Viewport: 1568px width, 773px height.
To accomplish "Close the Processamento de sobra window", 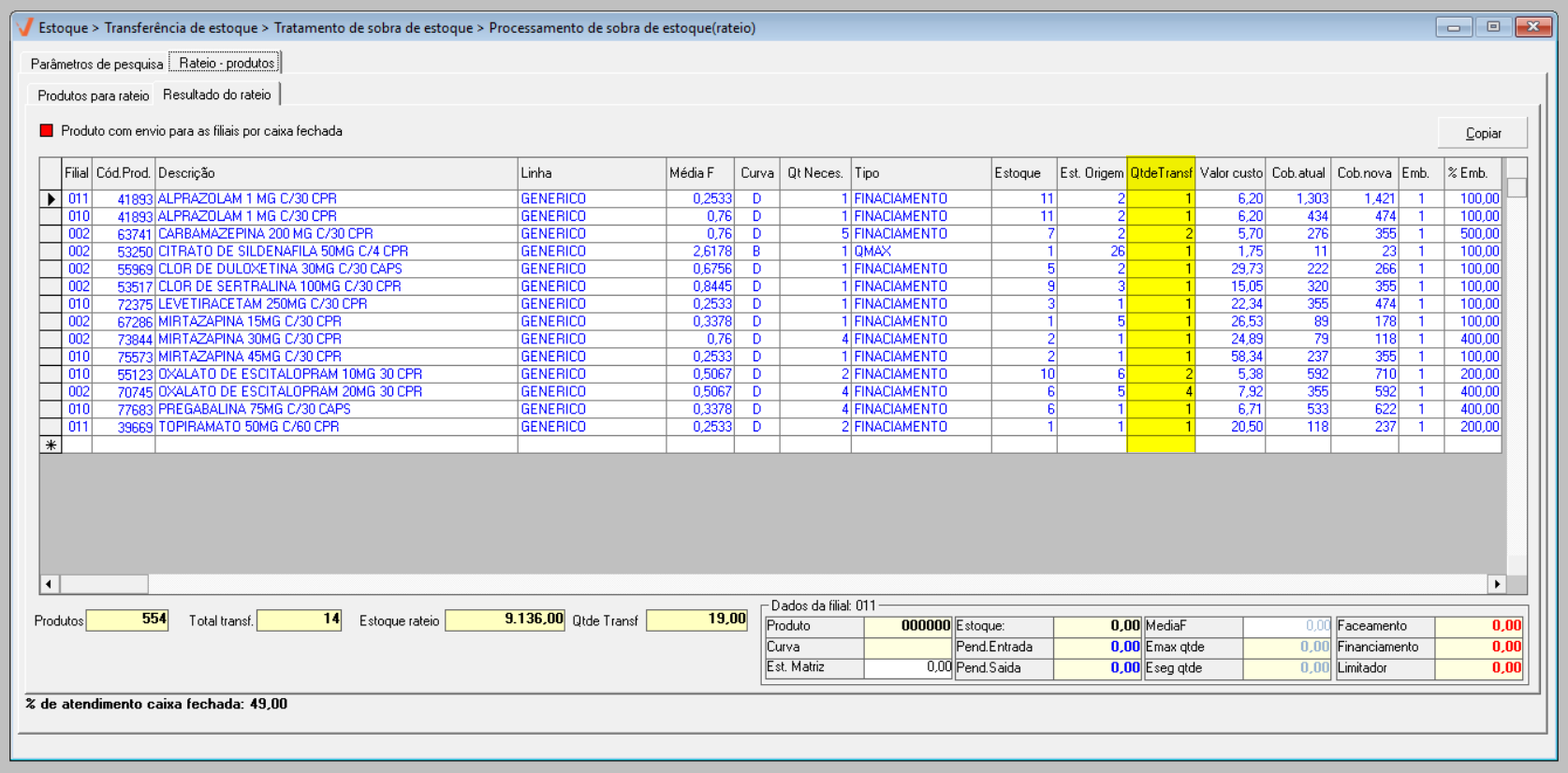I will click(x=1533, y=27).
